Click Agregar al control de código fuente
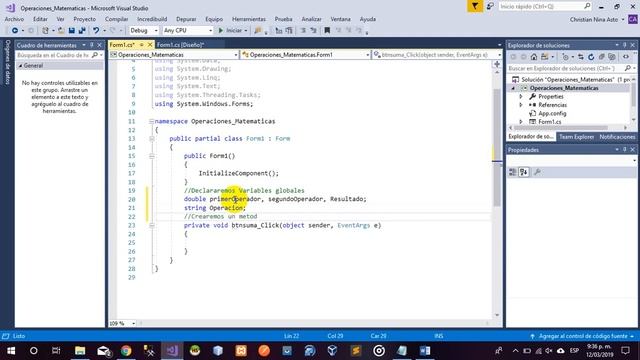Viewport: 640px width, 360px height. coord(583,336)
